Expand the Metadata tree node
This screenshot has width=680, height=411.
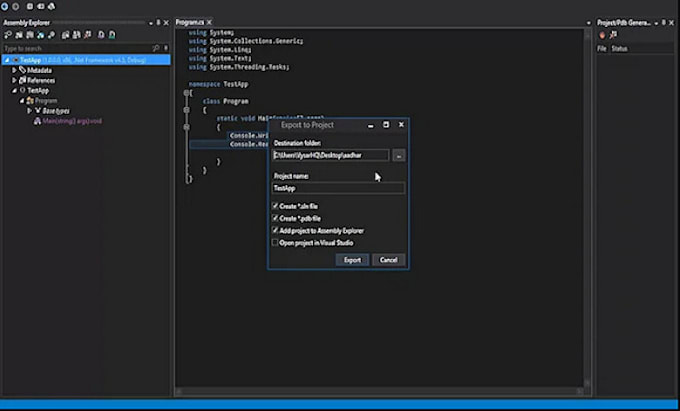tap(14, 70)
